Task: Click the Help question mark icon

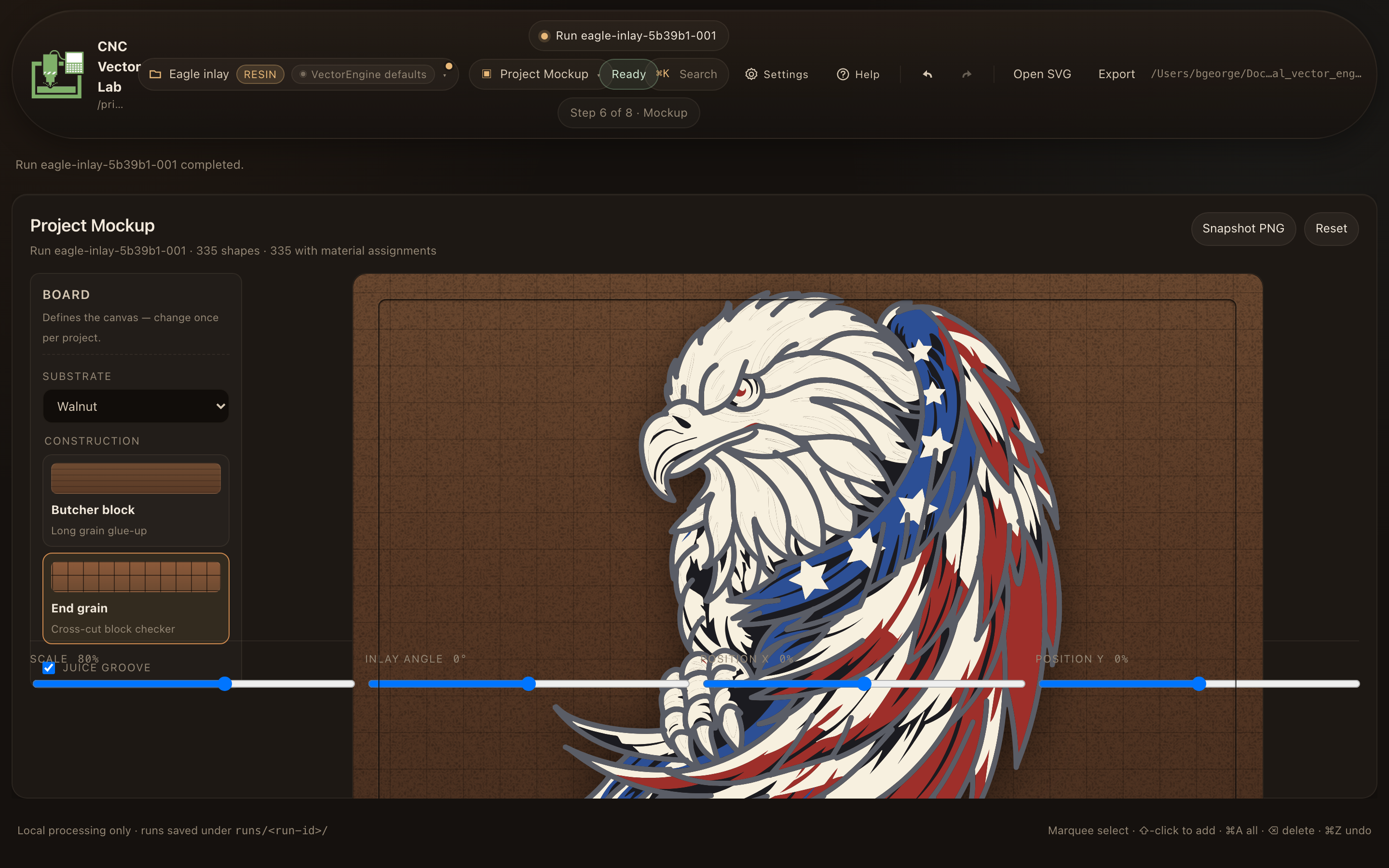Action: coord(843,74)
